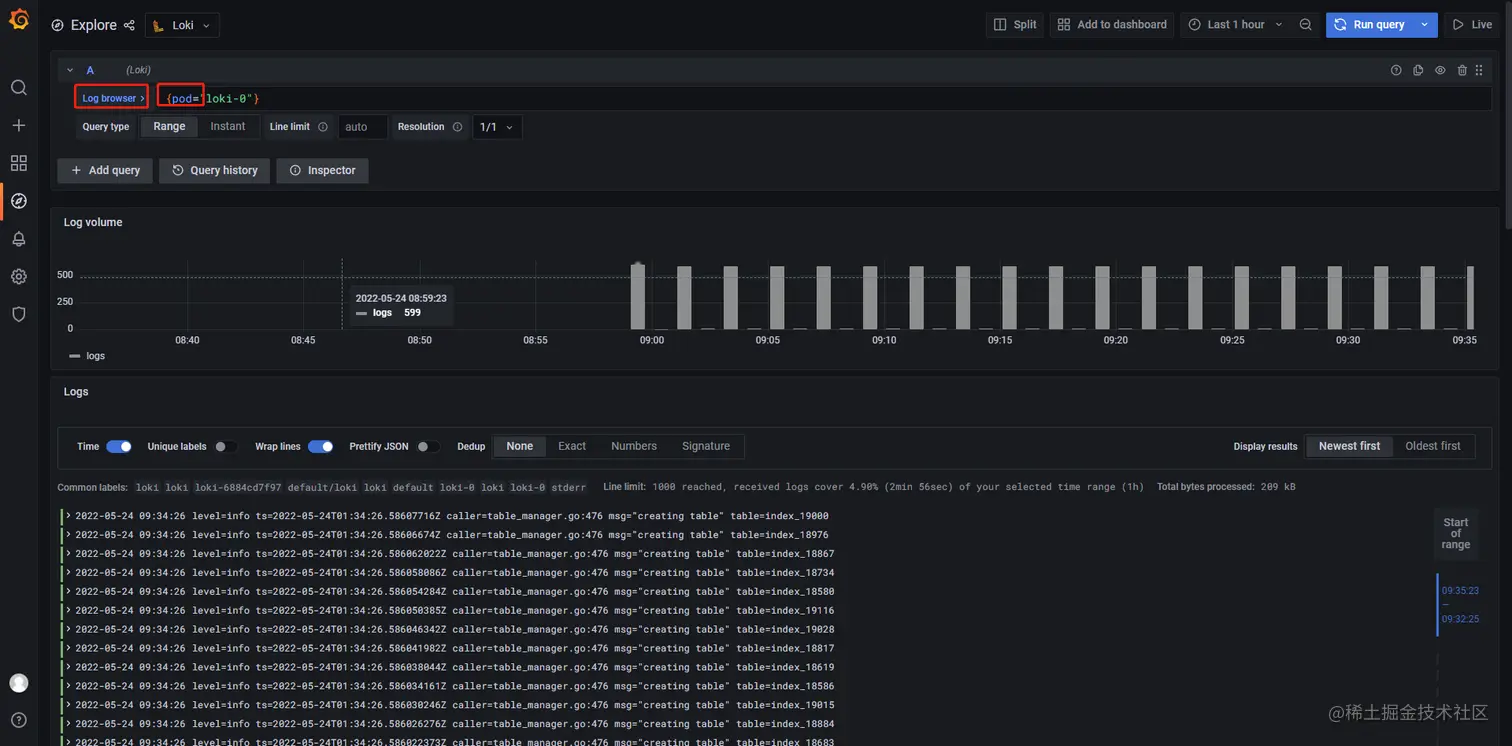
Task: Click the share icon next to Explore
Action: pyautogui.click(x=129, y=25)
